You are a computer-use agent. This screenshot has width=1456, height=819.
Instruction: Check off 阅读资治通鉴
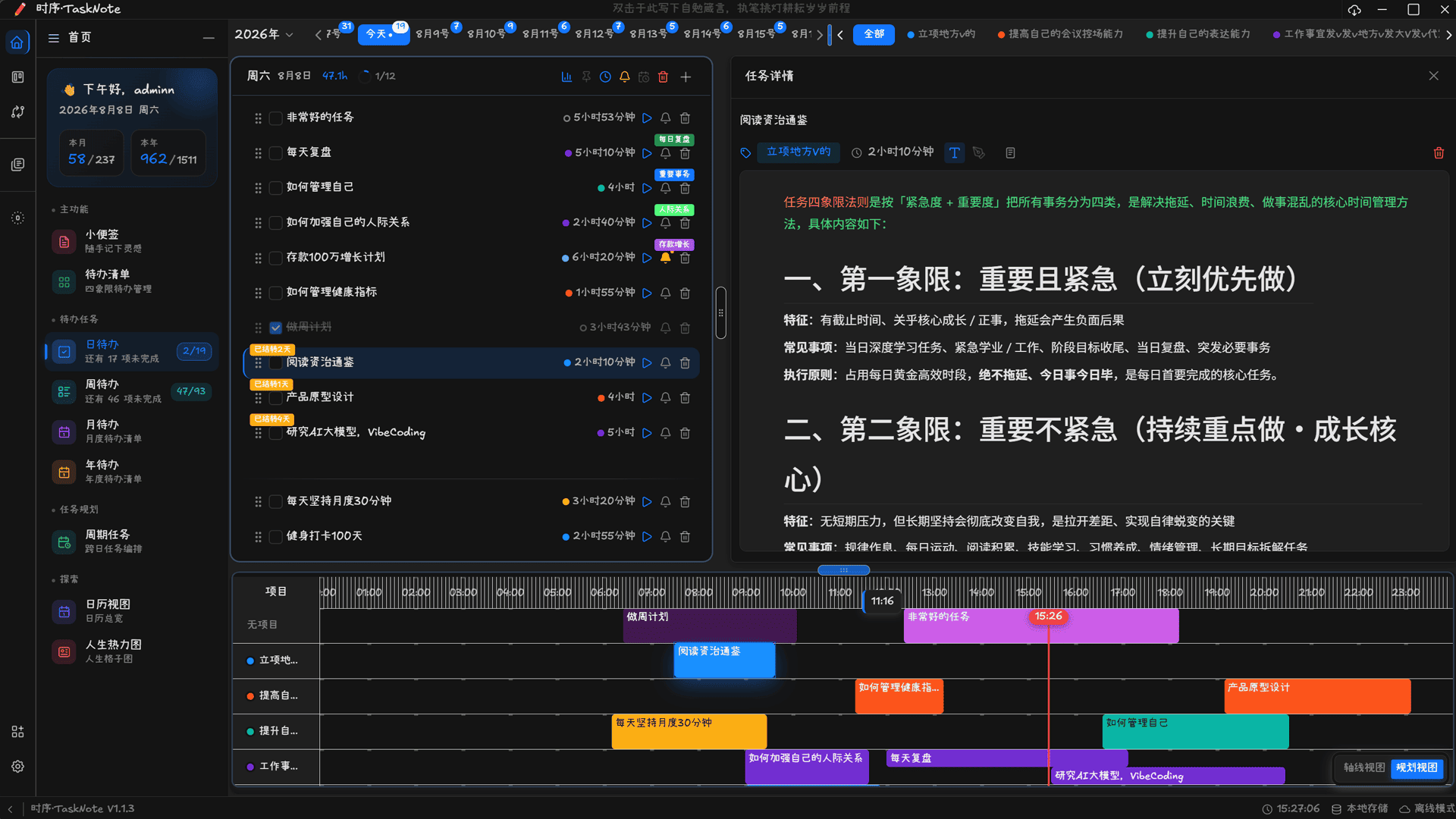276,362
